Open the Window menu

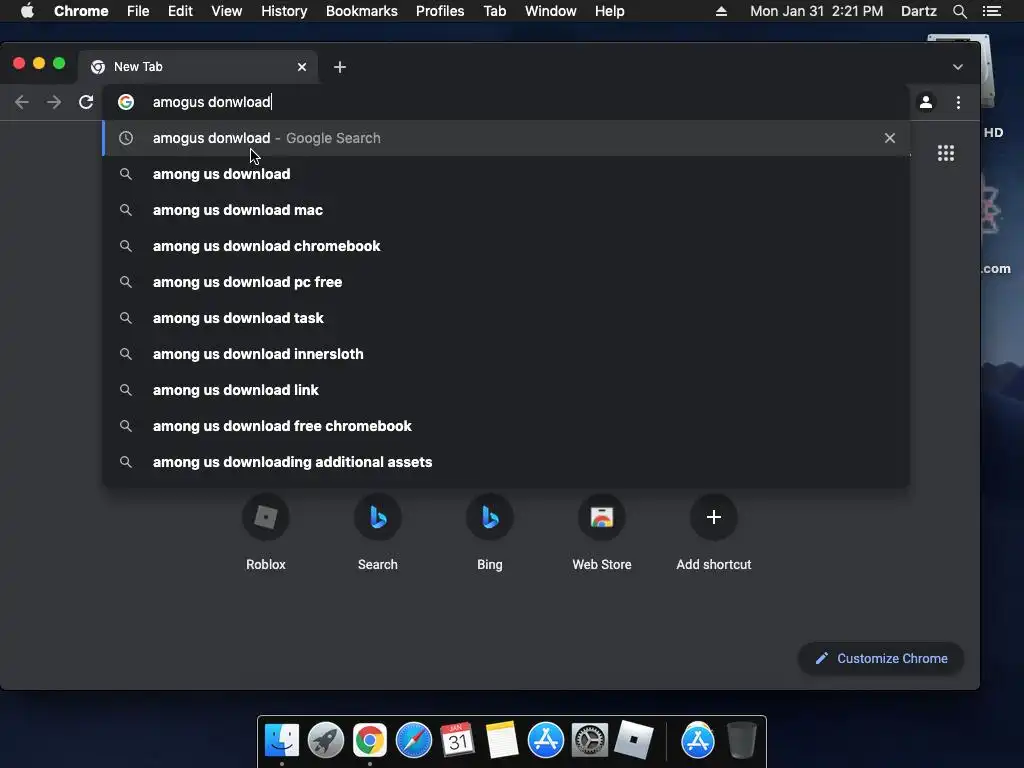[x=551, y=11]
